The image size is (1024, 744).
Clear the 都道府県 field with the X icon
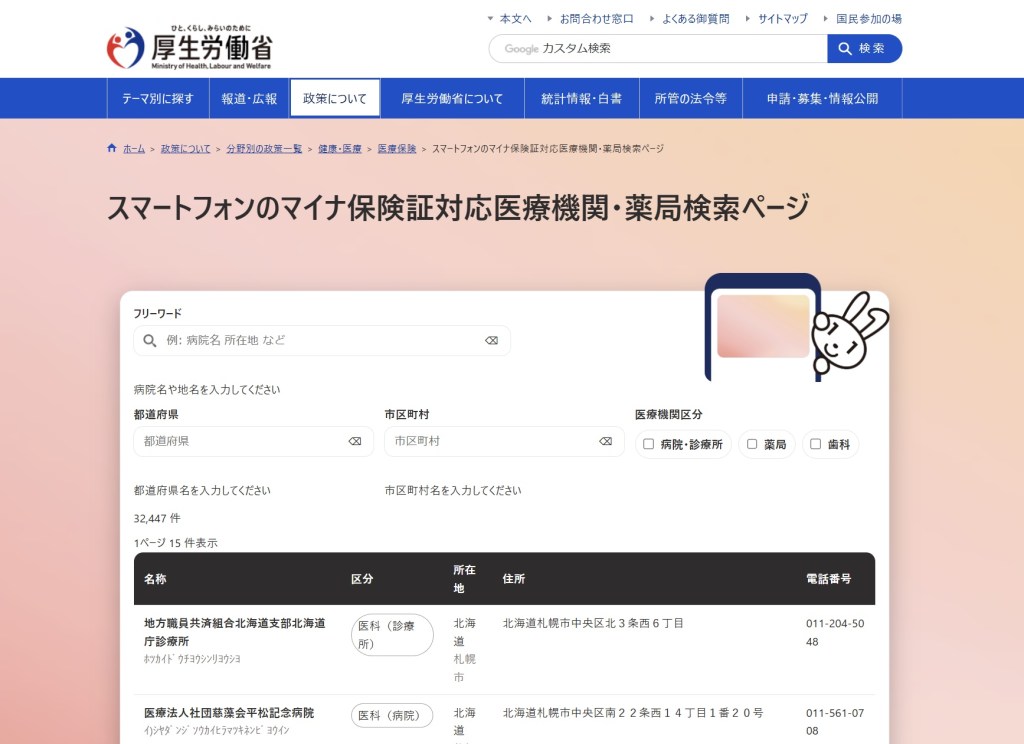click(355, 441)
